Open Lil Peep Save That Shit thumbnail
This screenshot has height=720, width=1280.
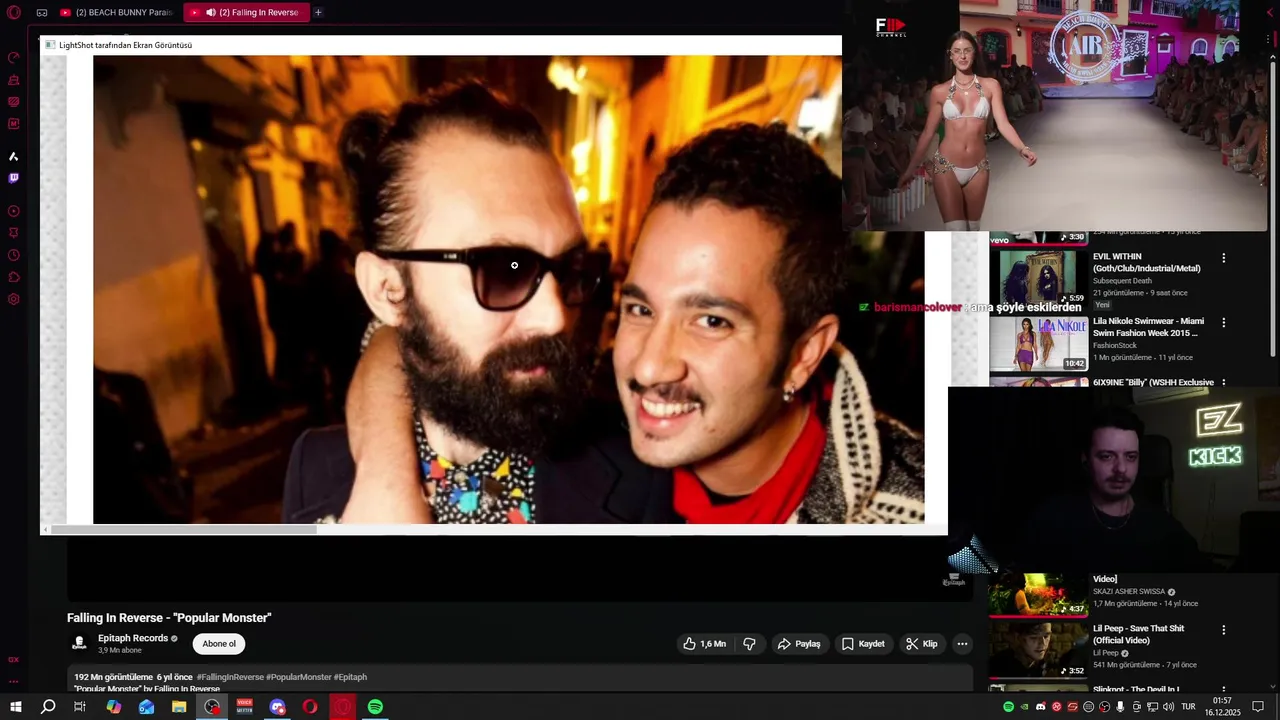1038,650
